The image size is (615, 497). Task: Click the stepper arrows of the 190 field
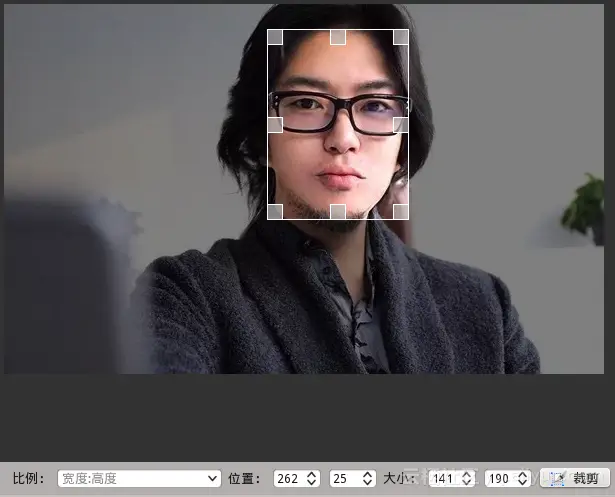coord(523,479)
